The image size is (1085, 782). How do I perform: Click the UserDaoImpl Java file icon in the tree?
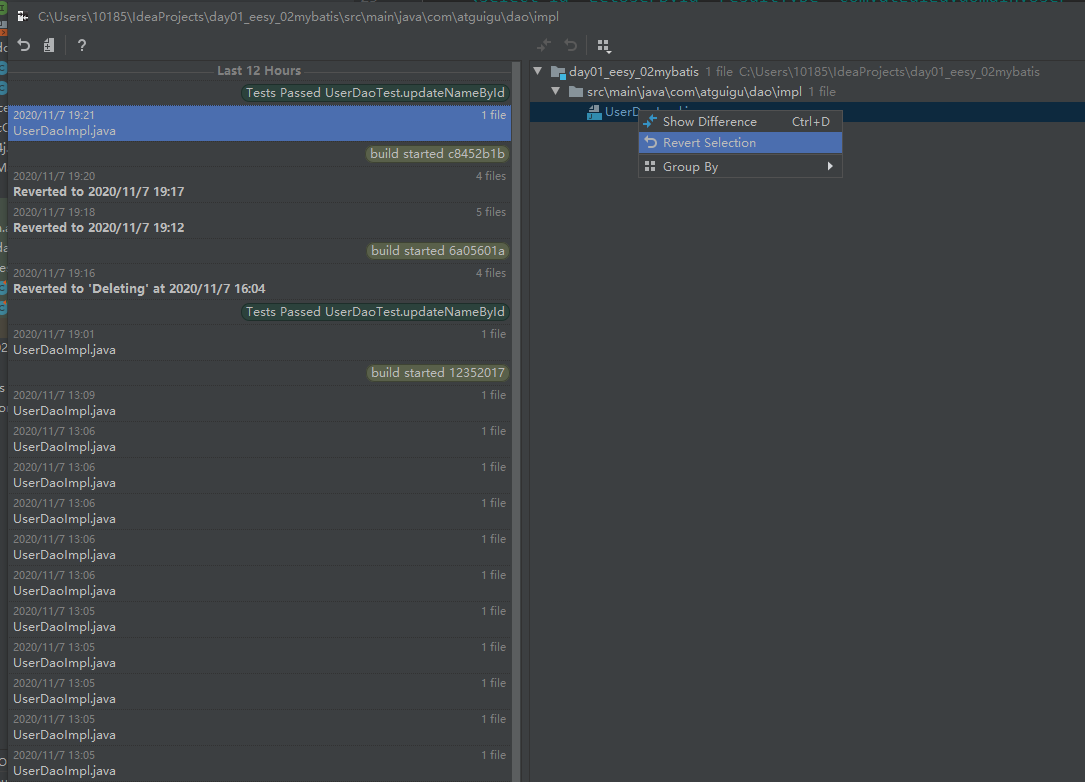click(x=594, y=112)
